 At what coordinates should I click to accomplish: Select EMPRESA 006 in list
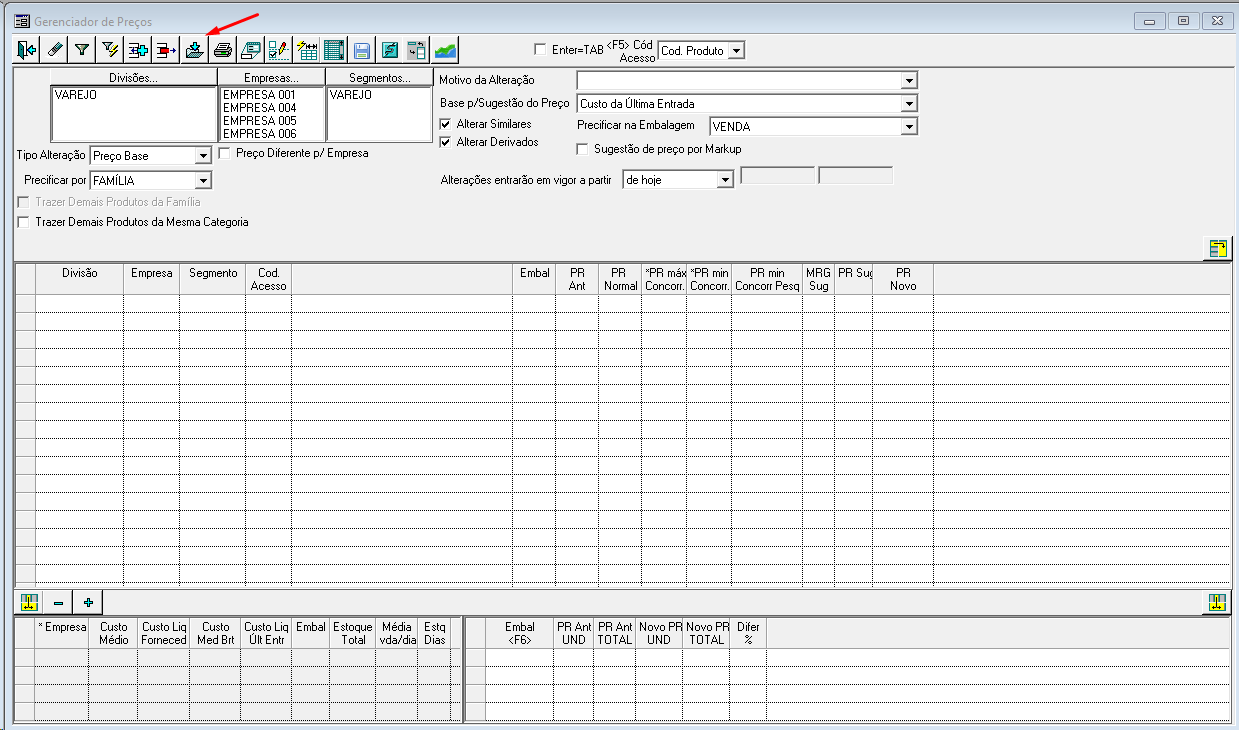coord(260,134)
